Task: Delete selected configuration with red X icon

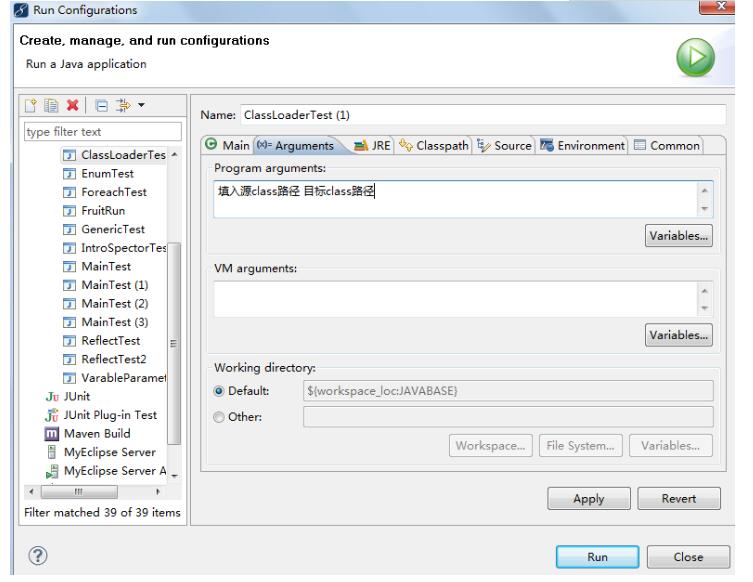Action: pyautogui.click(x=73, y=105)
